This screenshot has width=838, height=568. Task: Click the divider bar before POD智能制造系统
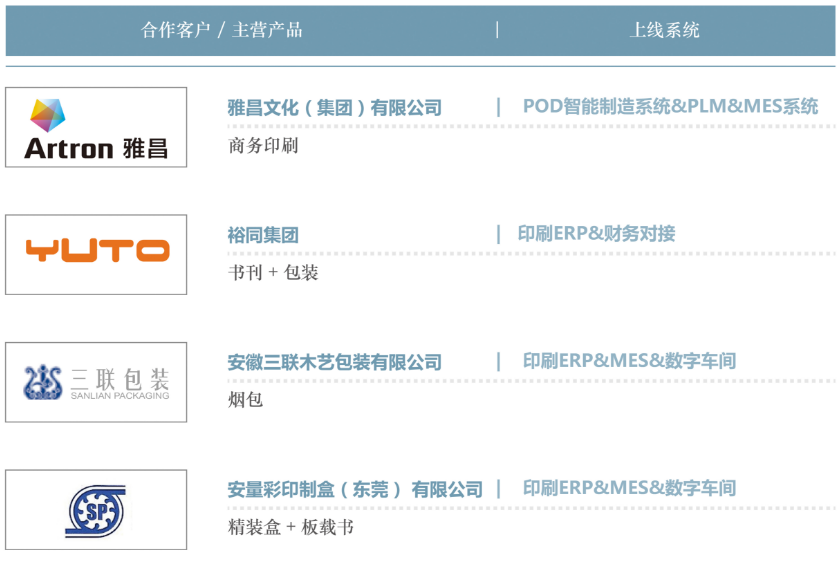click(x=499, y=107)
